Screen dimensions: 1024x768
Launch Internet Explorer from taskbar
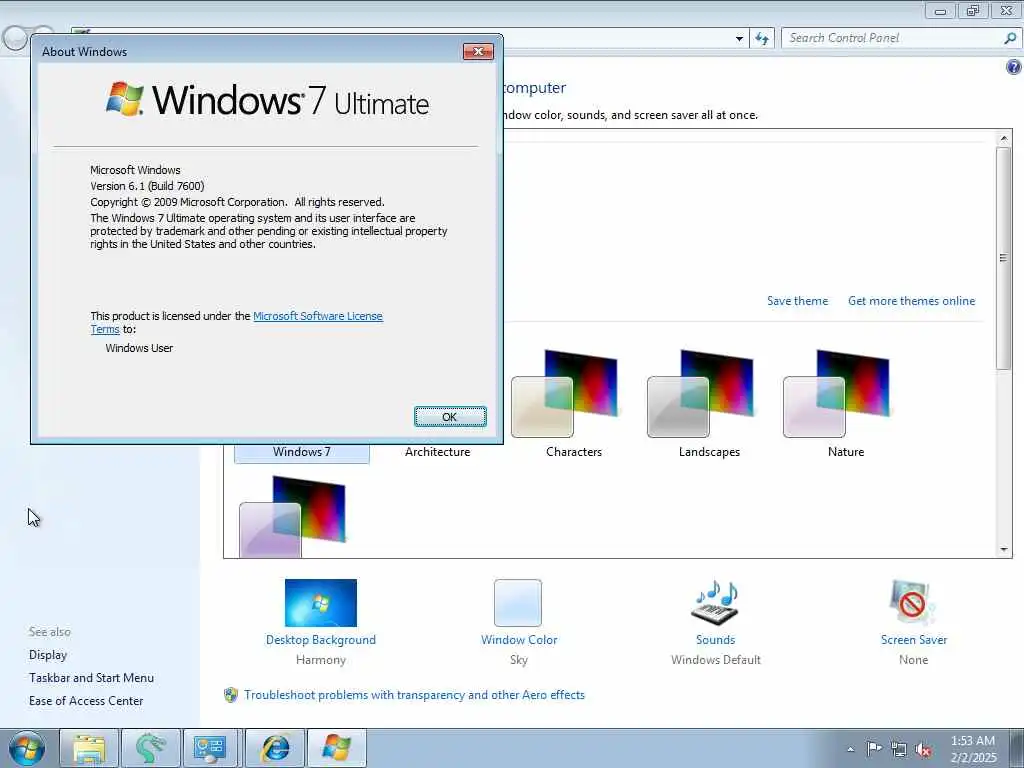pyautogui.click(x=274, y=748)
